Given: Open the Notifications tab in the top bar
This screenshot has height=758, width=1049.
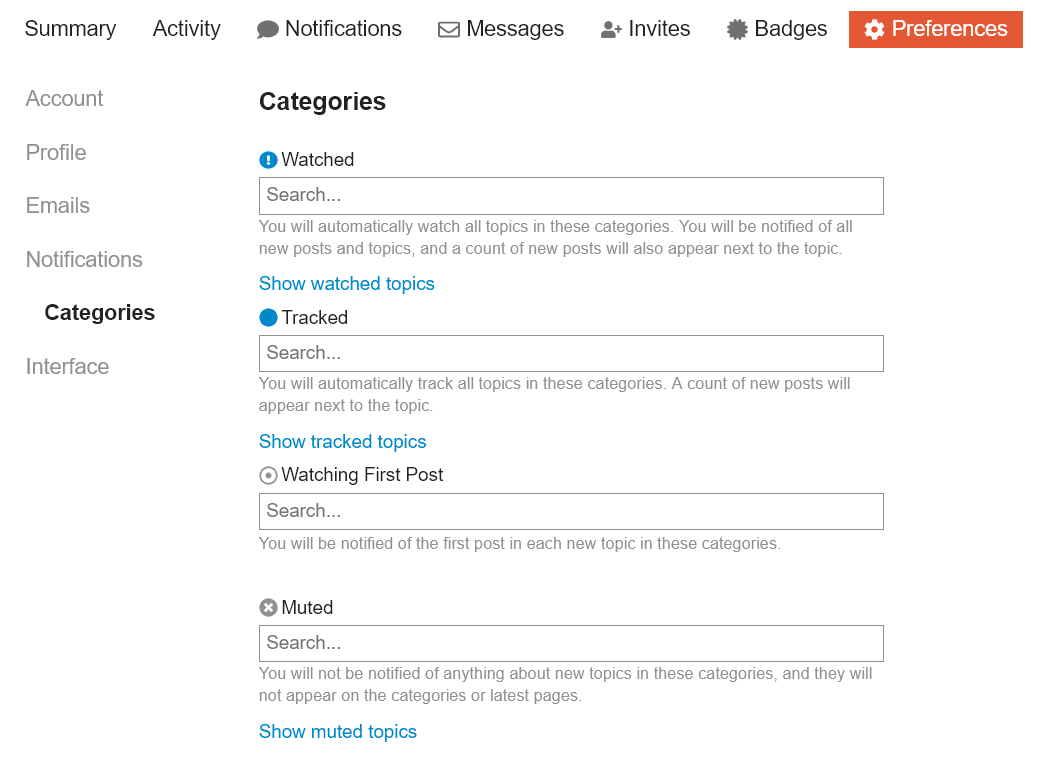Looking at the screenshot, I should 329,29.
